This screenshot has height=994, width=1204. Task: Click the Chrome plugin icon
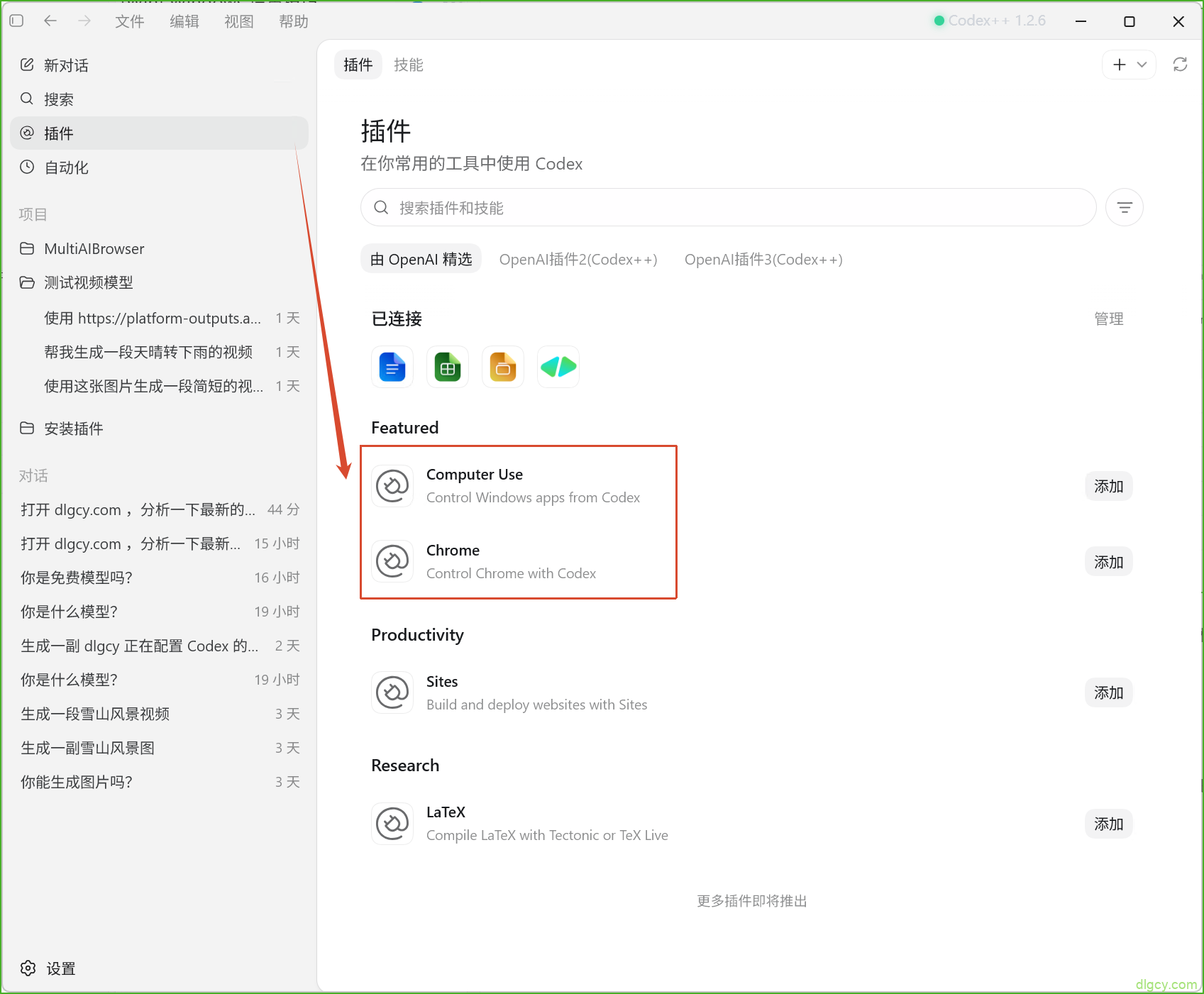point(392,562)
